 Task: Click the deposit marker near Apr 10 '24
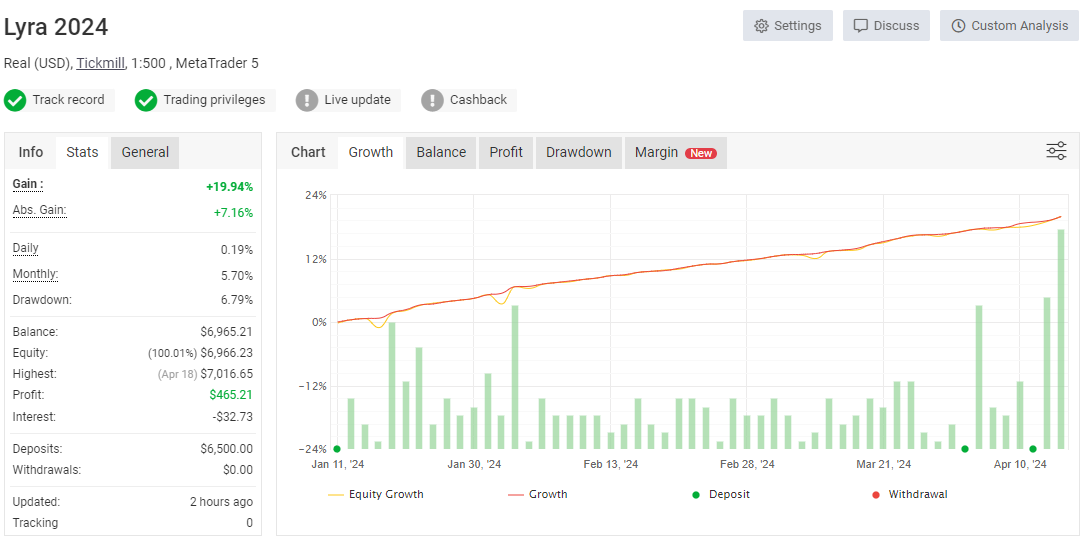(1032, 449)
